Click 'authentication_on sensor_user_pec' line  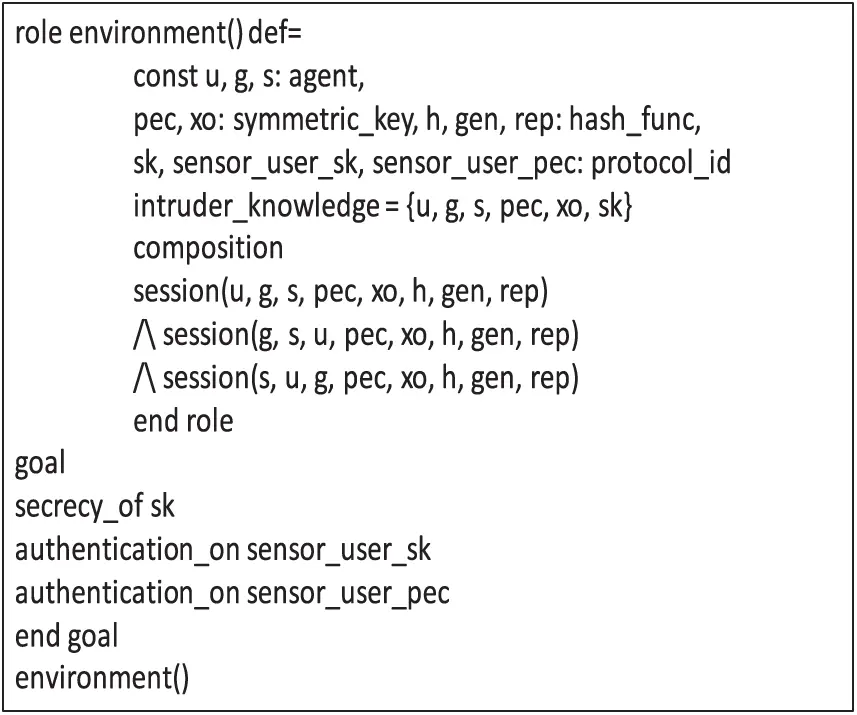pyautogui.click(x=232, y=594)
